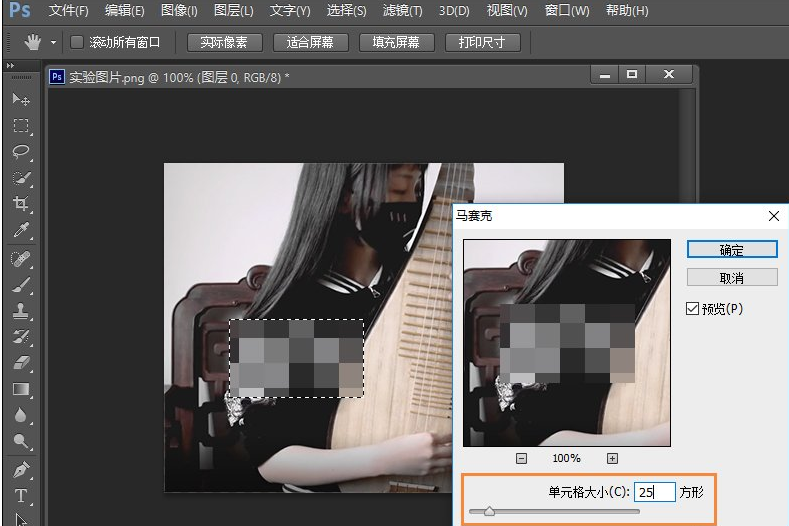Open the 文字(Y) menu
The height and width of the screenshot is (526, 789).
click(289, 11)
